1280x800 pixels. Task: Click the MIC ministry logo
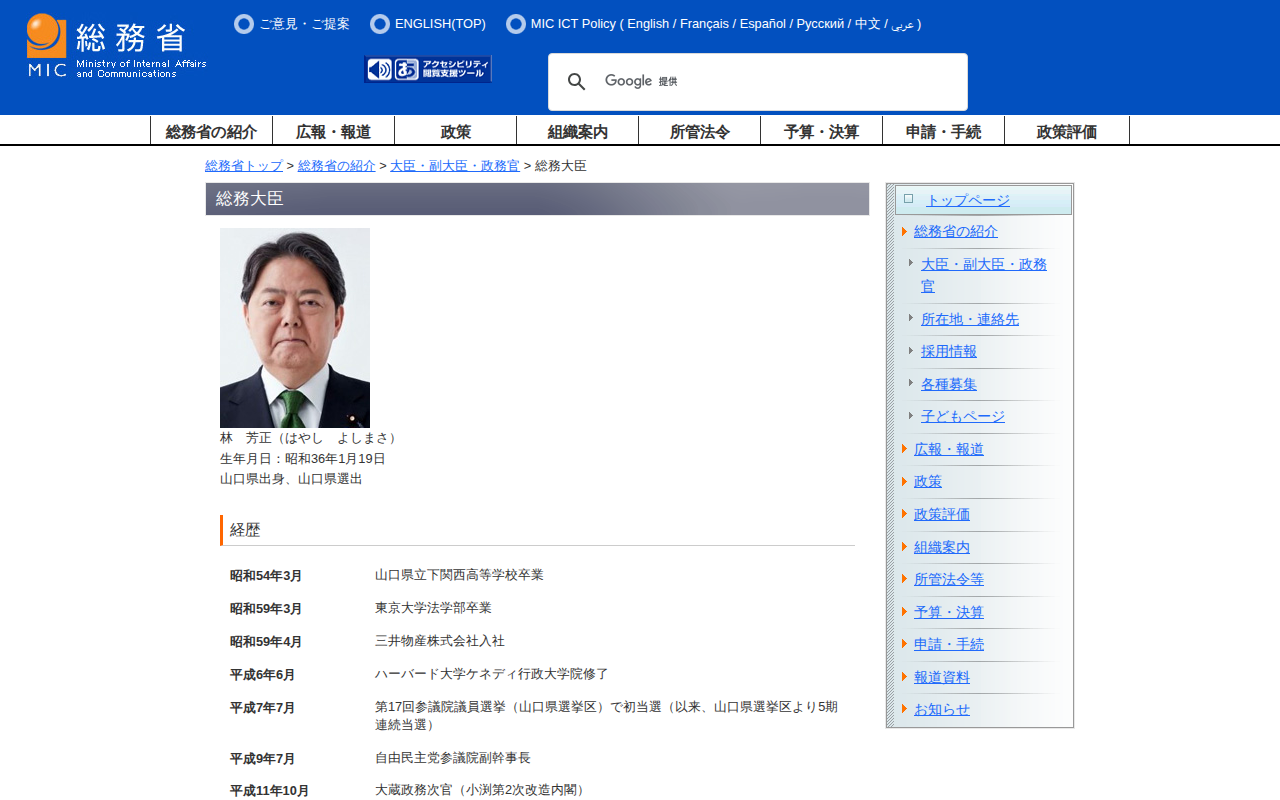click(116, 46)
